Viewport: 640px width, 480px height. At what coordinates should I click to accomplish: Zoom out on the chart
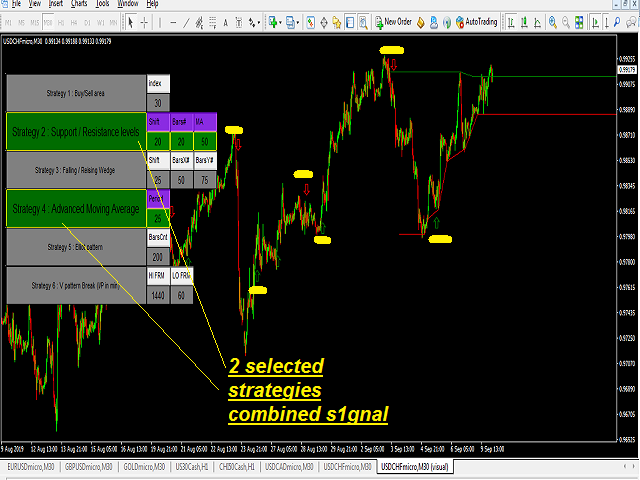coord(566,22)
